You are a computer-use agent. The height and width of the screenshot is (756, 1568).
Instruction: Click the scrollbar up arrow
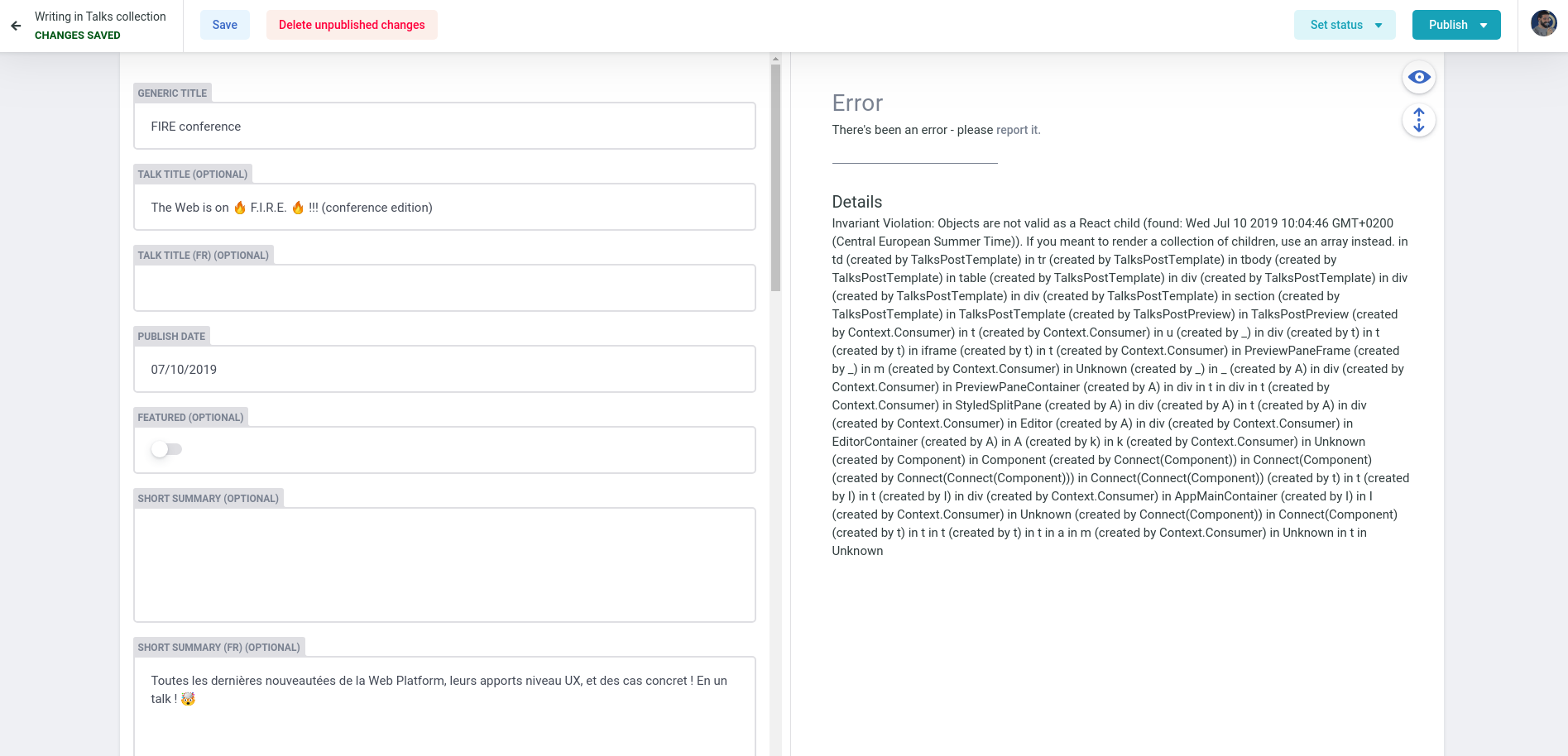[775, 59]
